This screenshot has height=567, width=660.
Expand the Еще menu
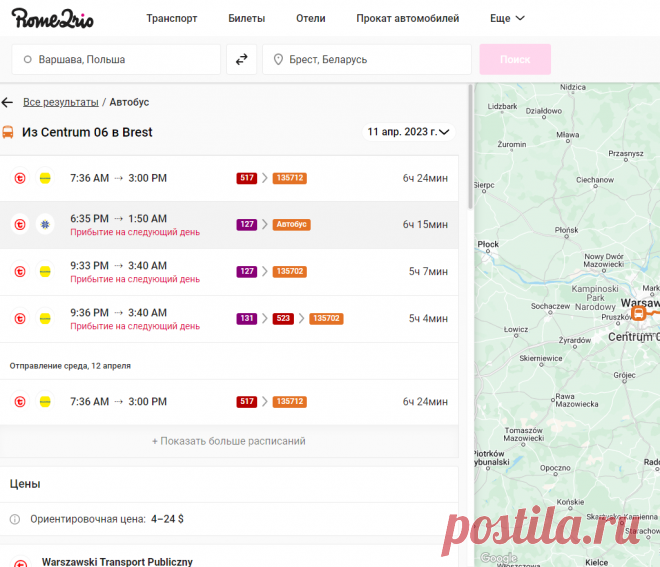point(507,18)
